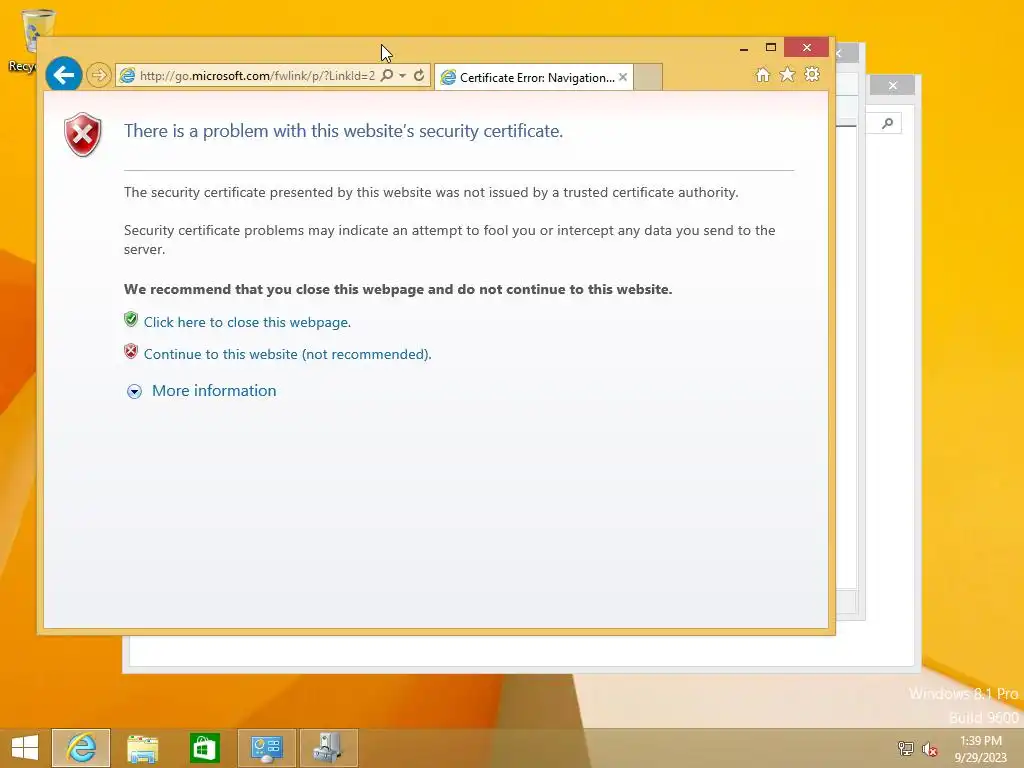Click 'Click here to close this webpage' link
This screenshot has height=768, width=1024.
(248, 322)
